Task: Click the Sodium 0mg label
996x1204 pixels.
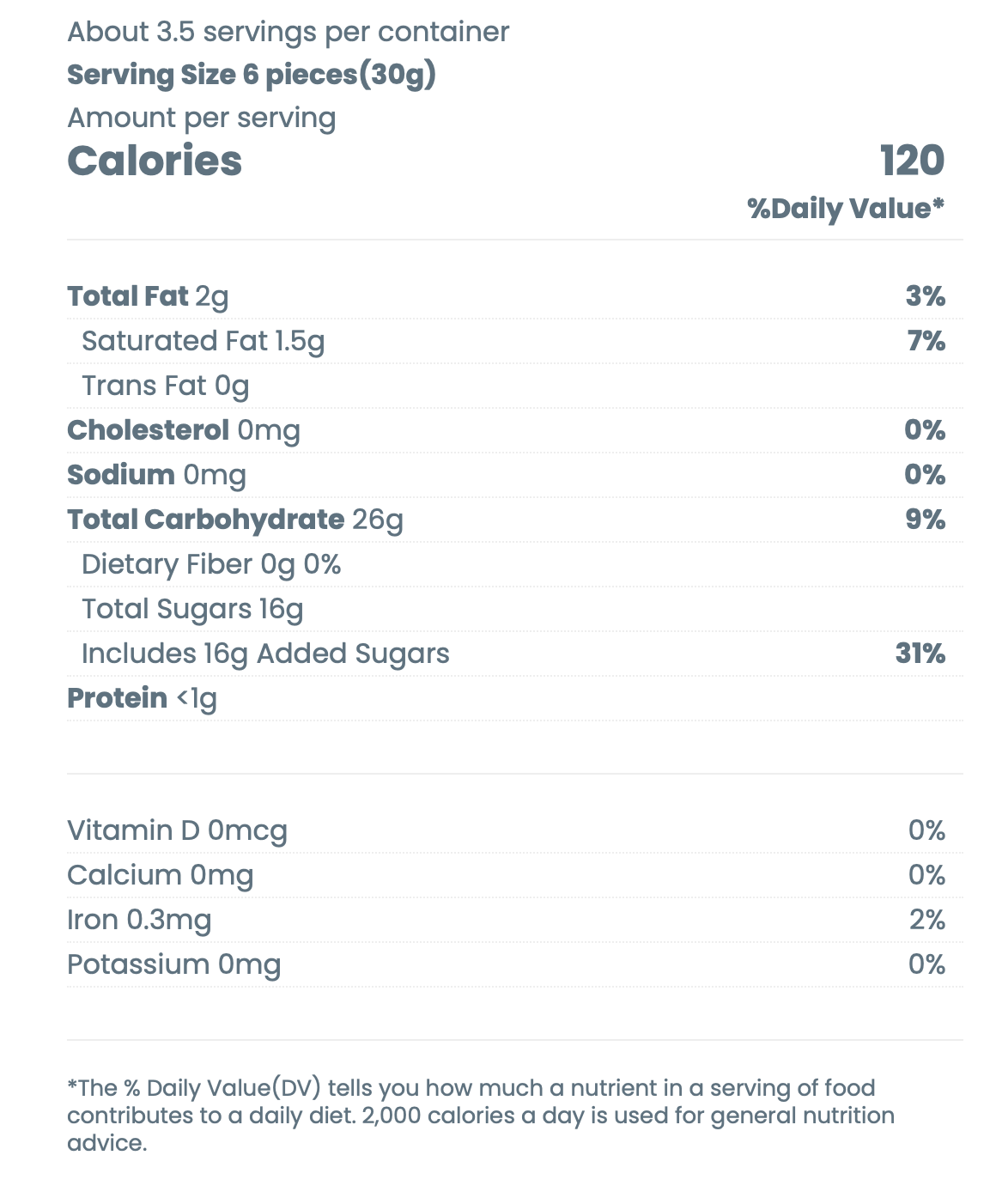Action: 156,475
